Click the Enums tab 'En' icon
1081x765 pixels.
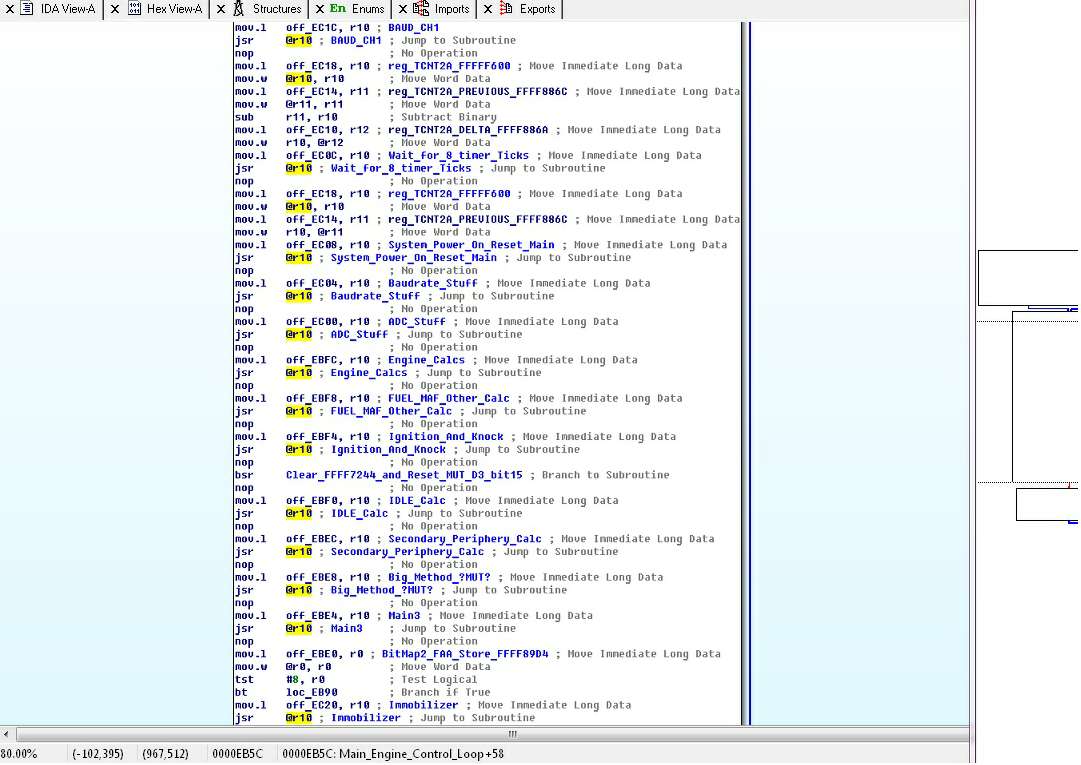pos(338,9)
